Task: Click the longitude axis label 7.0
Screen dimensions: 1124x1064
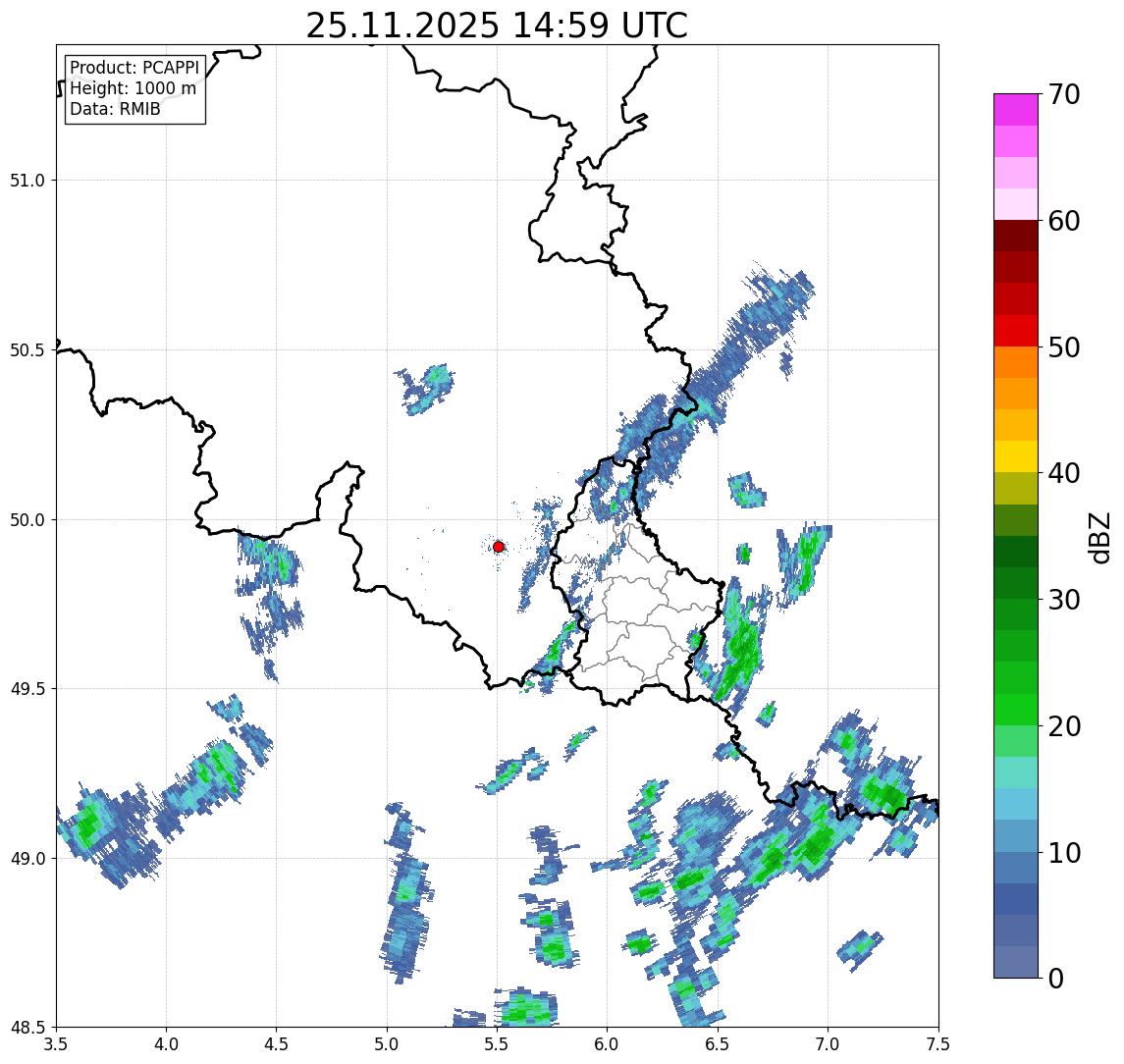Action: point(829,1043)
